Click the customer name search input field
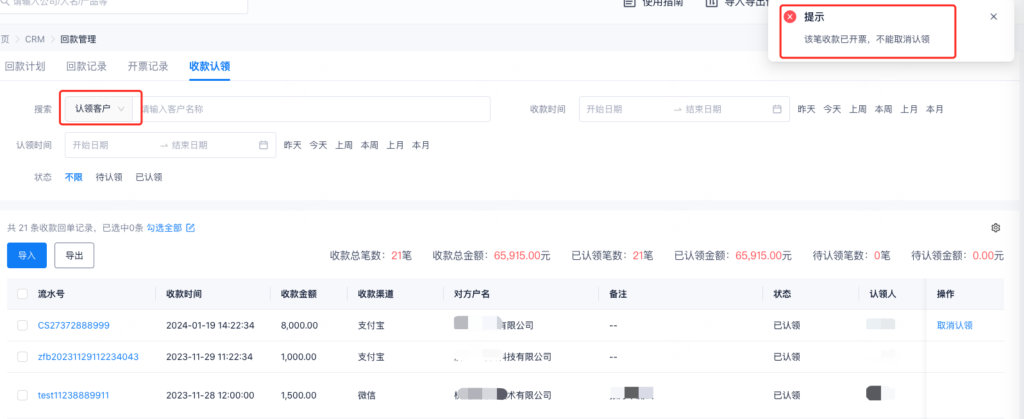 tap(310, 108)
